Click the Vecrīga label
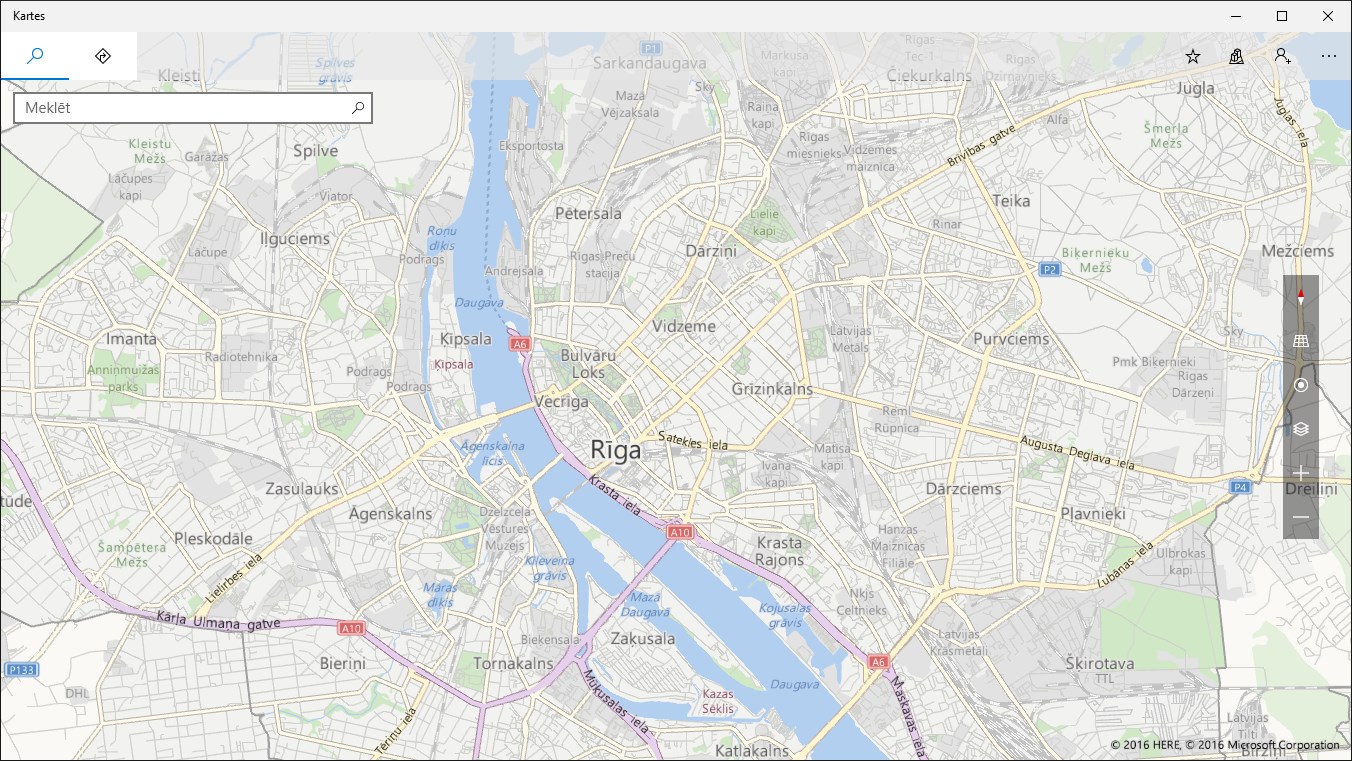1352x761 pixels. click(x=562, y=402)
